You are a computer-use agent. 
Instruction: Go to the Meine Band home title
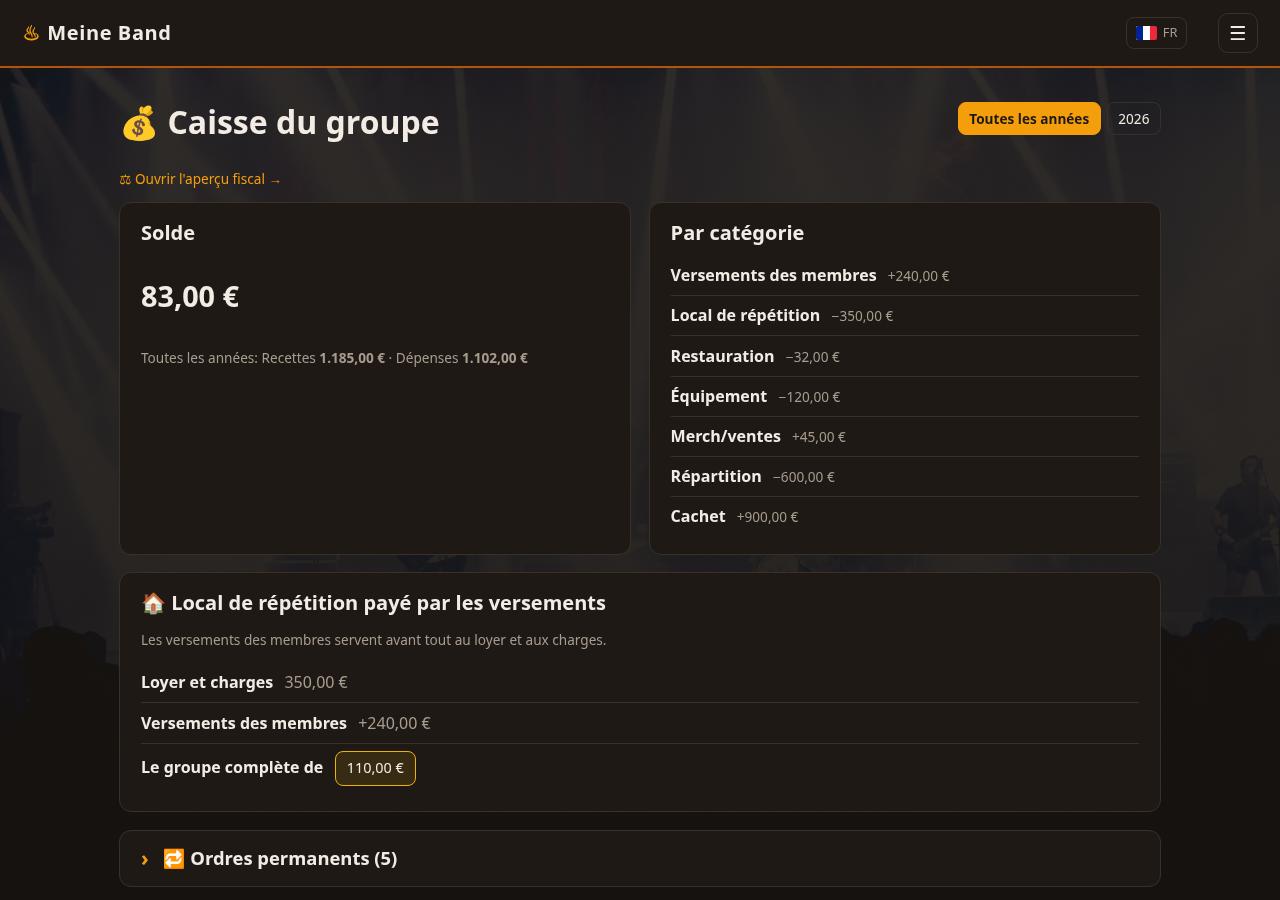point(109,33)
